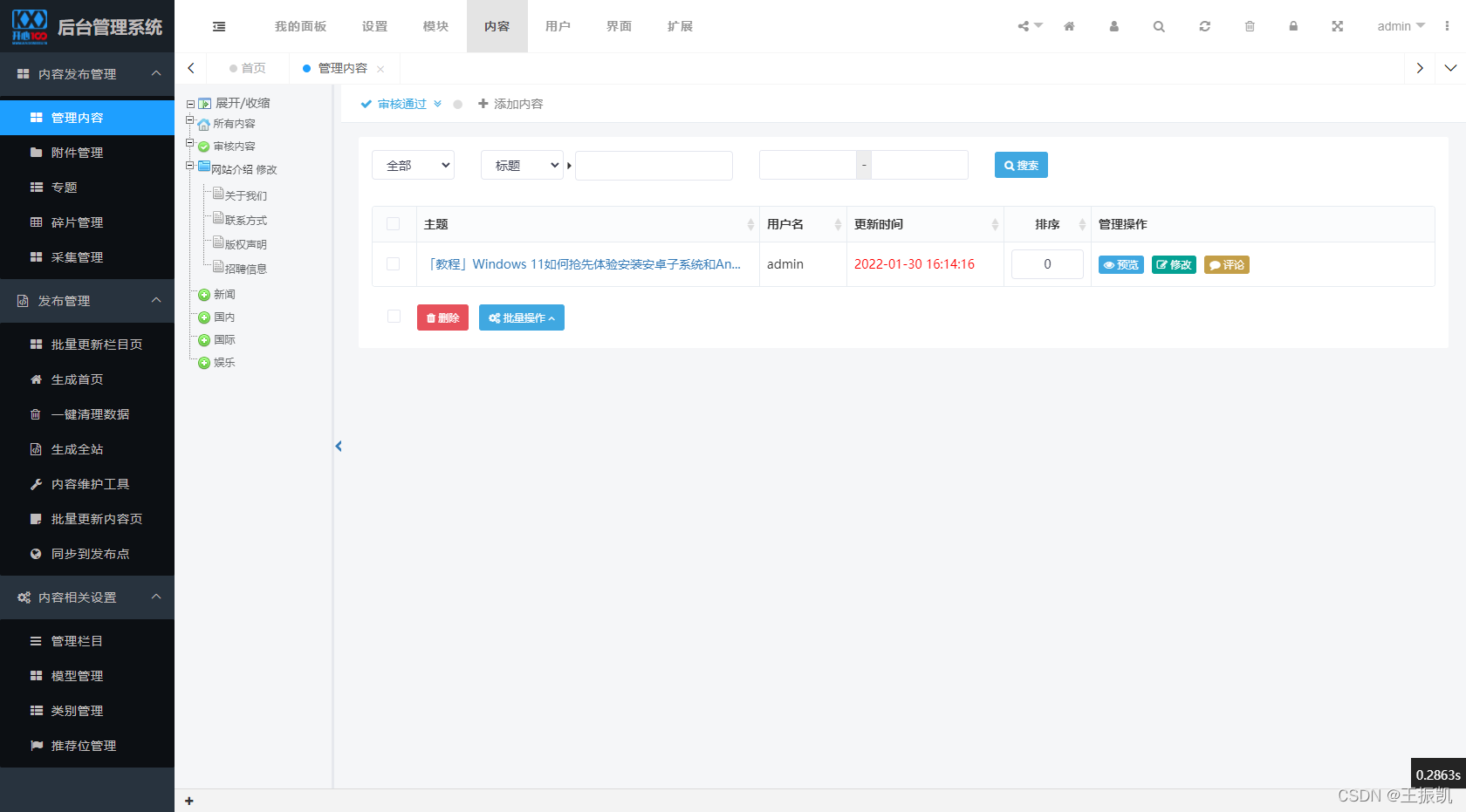
Task: Check the checkbox beside the 删除 button
Action: coord(394,317)
